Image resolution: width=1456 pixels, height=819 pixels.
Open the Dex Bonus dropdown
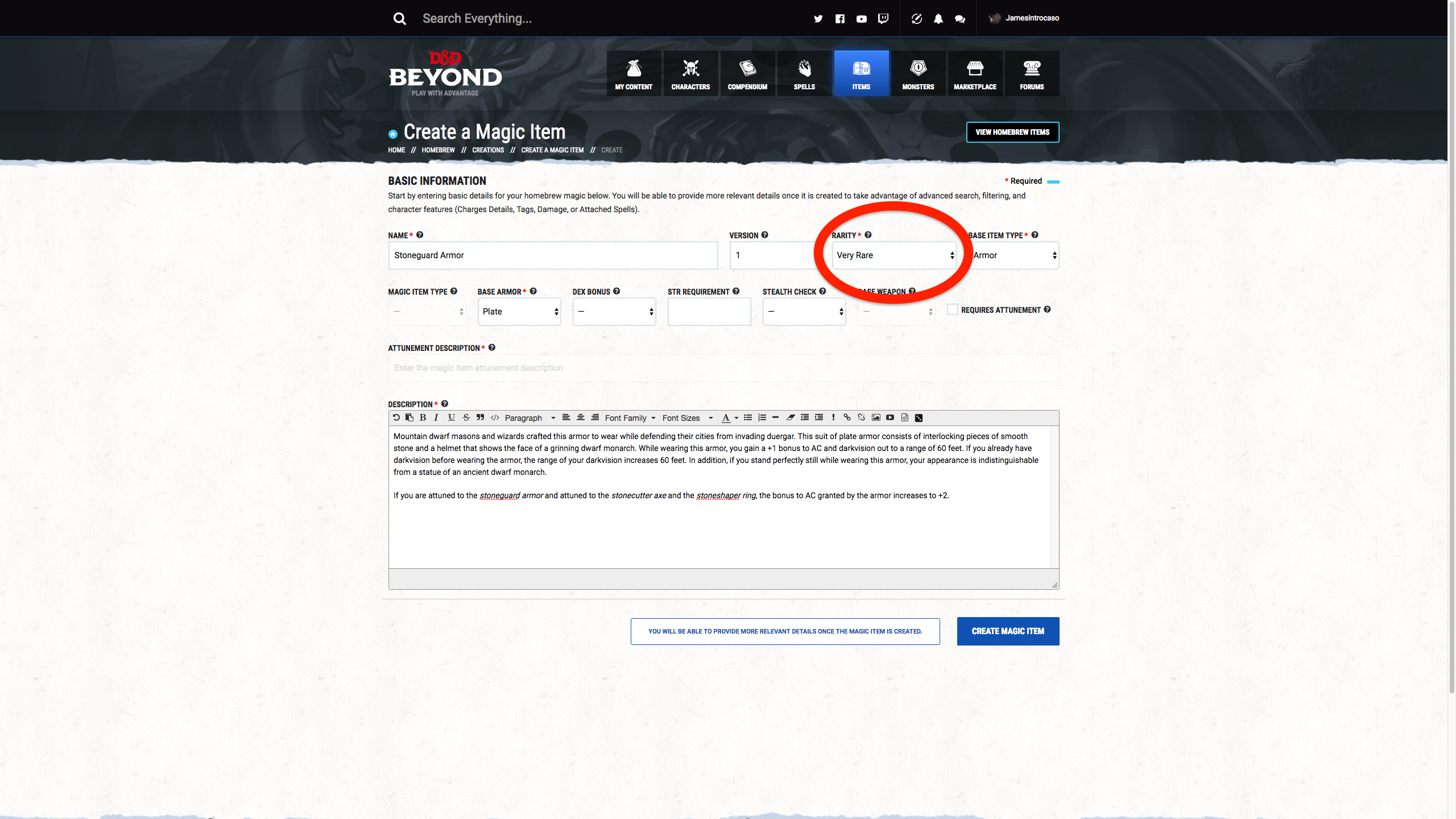coord(614,312)
